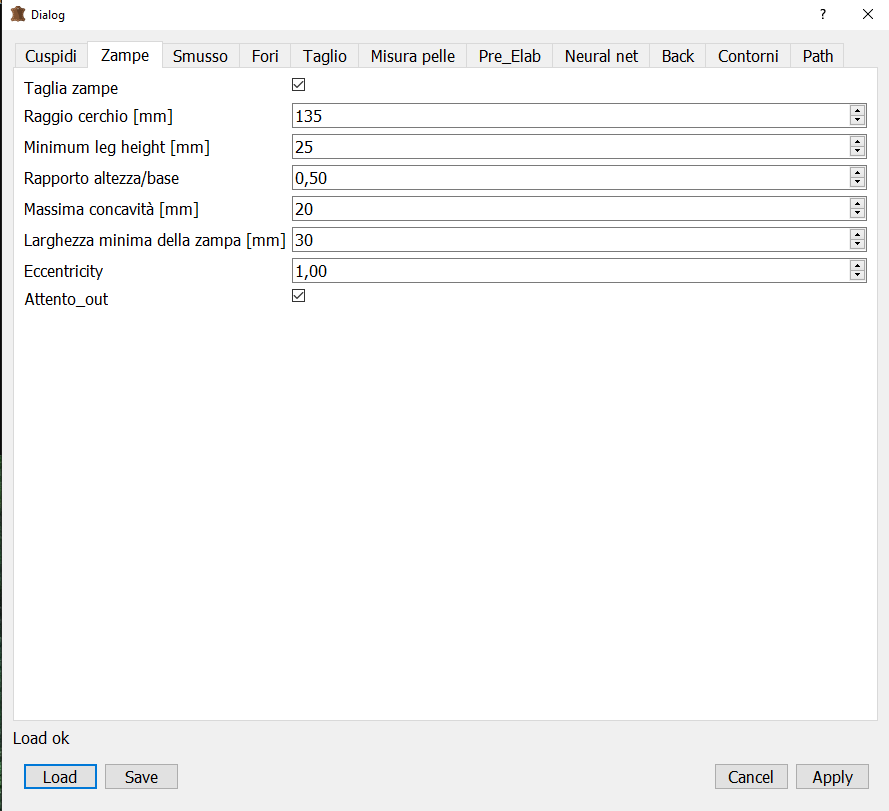
Task: Click the leather app icon in title bar
Action: [17, 15]
